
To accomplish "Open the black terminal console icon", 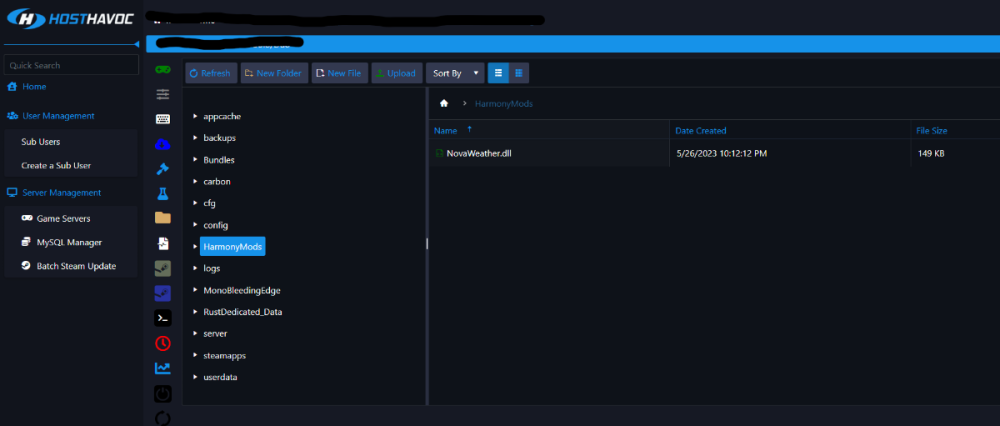I will coord(162,318).
